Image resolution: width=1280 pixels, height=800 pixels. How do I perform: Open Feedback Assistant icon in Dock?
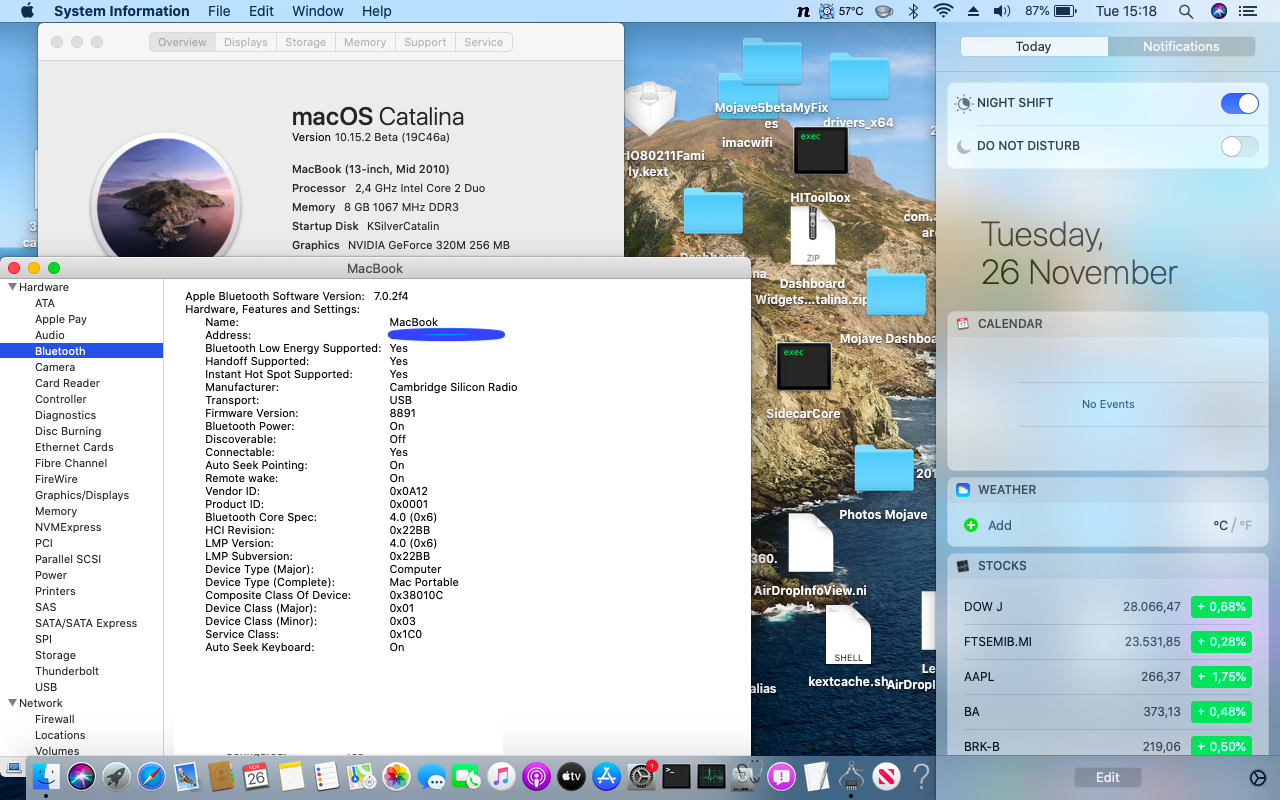[x=781, y=776]
